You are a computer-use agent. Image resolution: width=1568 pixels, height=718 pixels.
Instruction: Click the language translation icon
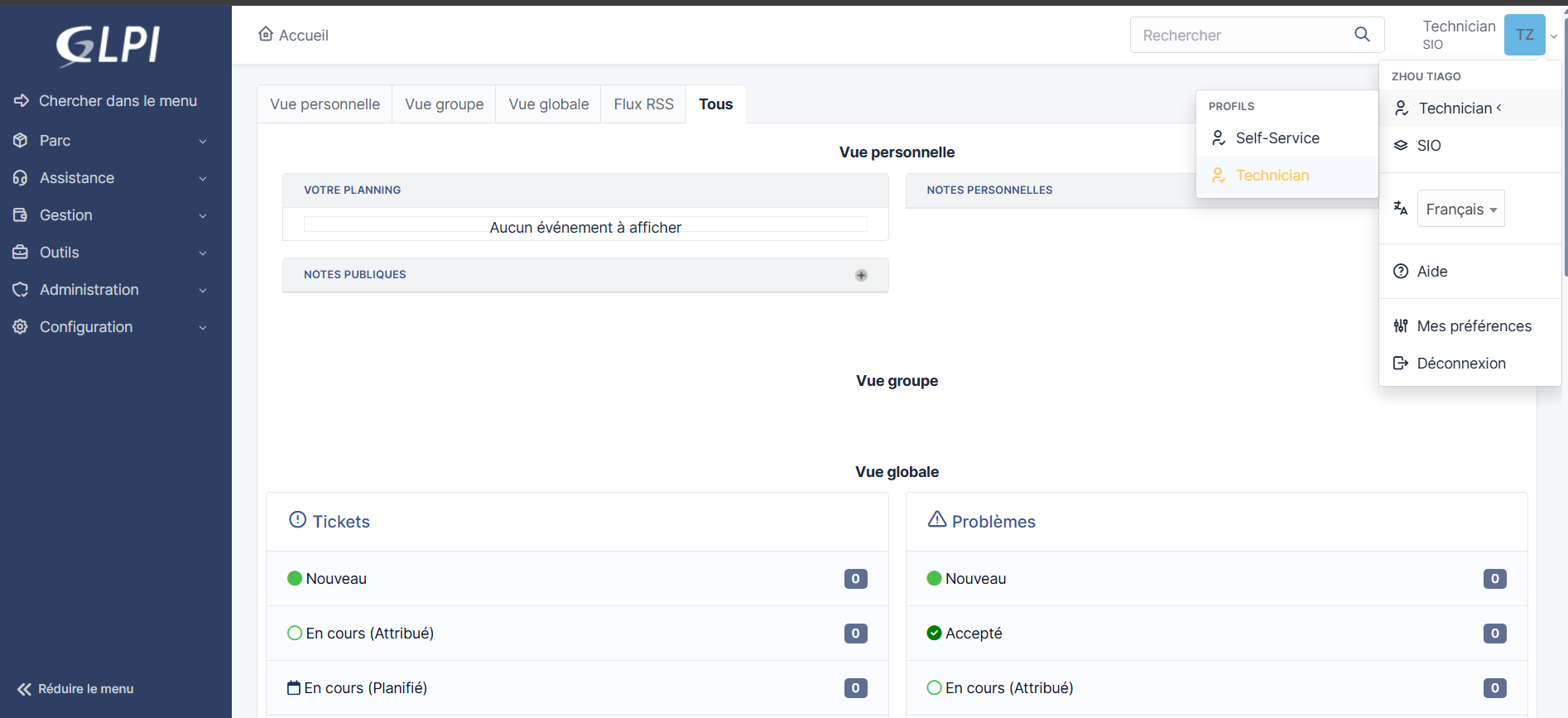[1401, 208]
